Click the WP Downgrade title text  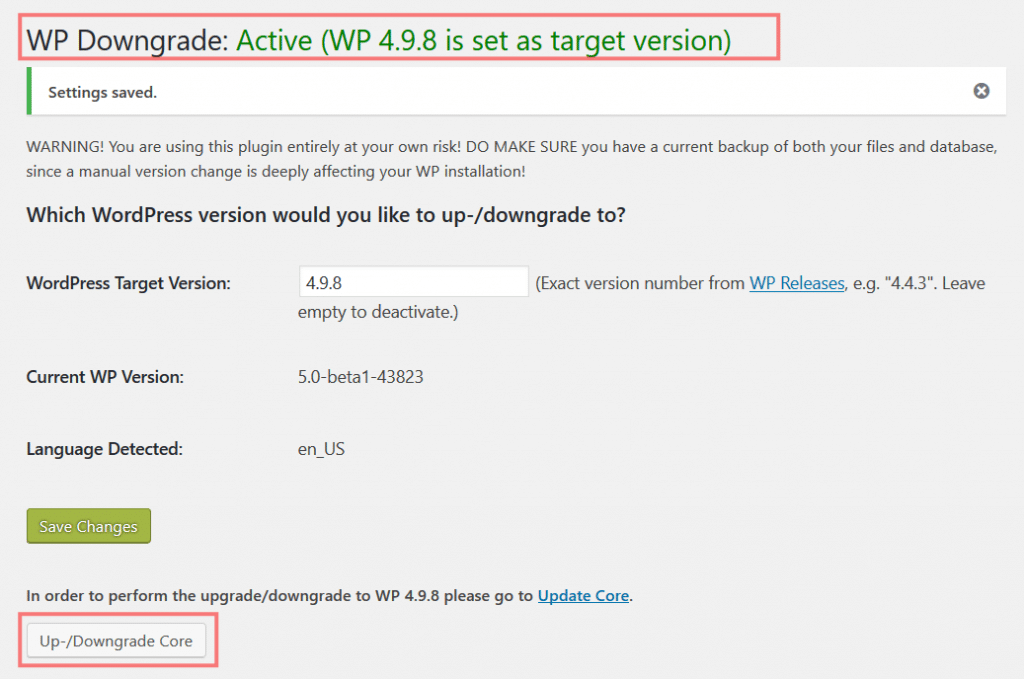tap(127, 40)
